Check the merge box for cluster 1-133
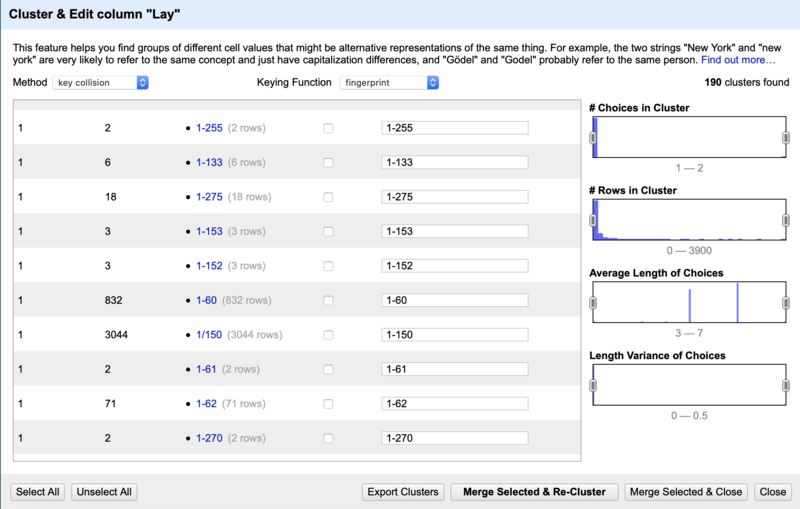 point(328,163)
